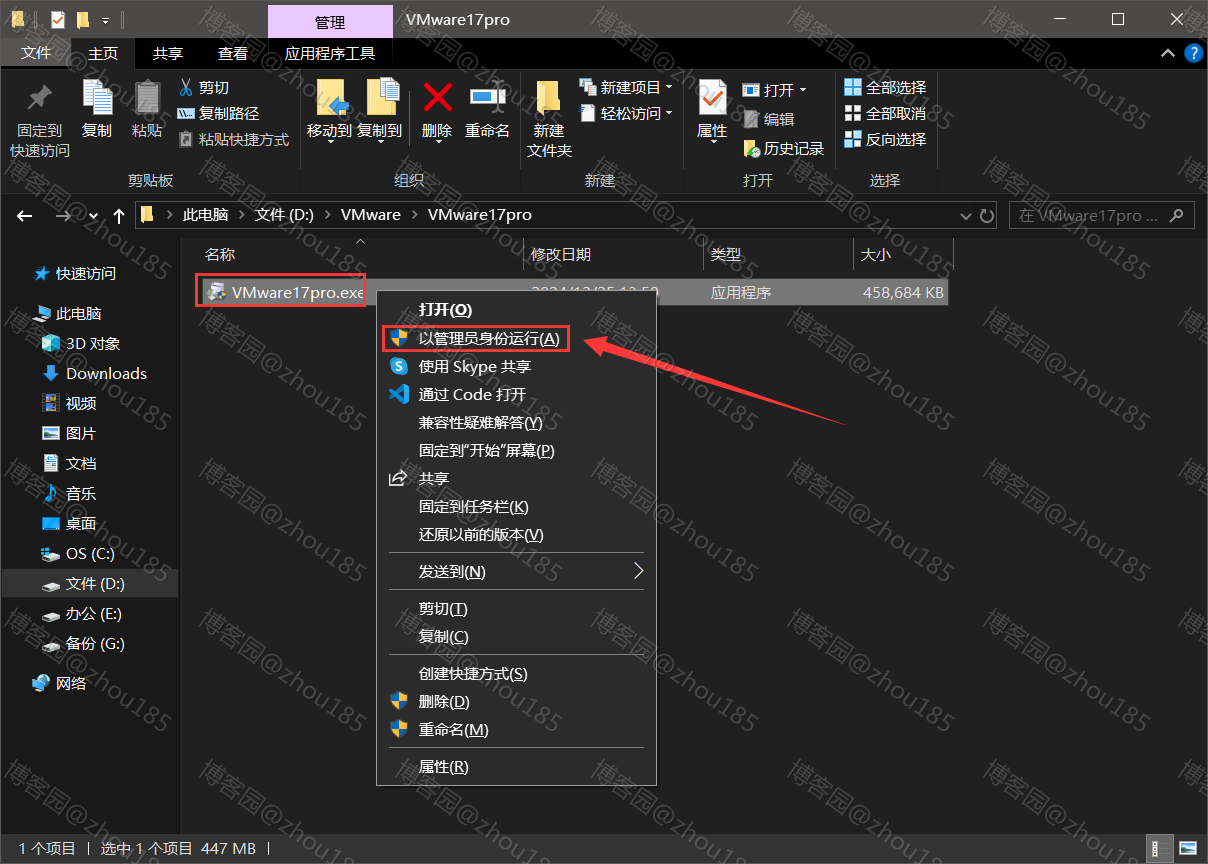Viewport: 1208px width, 864px height.
Task: Switch to the Share (共享) tab
Action: [x=168, y=53]
